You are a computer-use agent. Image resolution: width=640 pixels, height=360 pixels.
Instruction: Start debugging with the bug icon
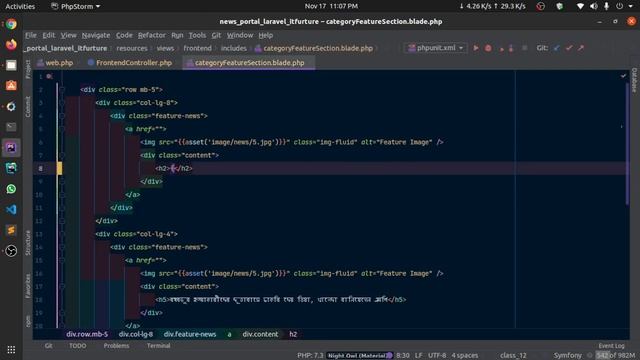488,48
